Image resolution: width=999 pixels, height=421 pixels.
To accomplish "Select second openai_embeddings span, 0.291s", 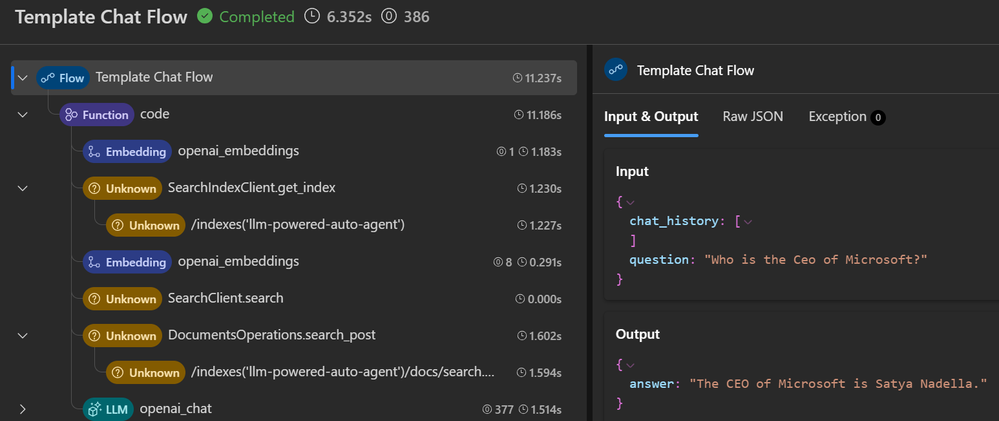I will (x=294, y=262).
